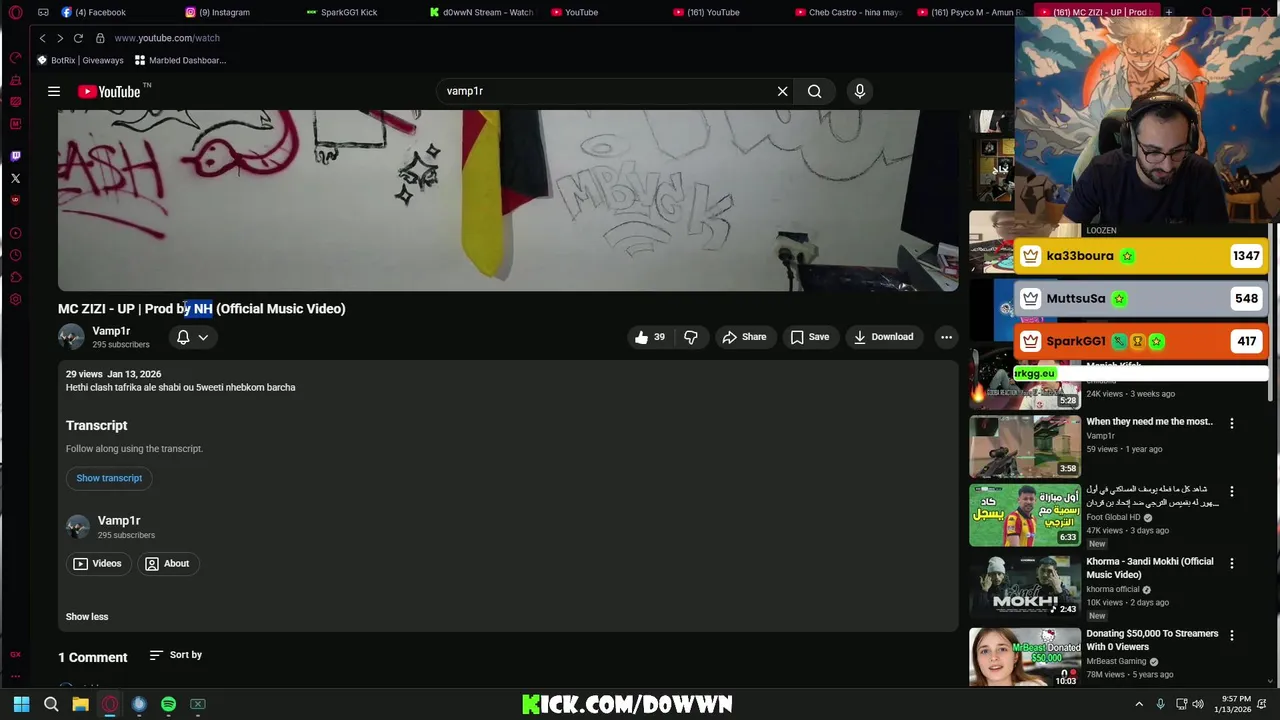The width and height of the screenshot is (1280, 720).
Task: Open options for the Khorma video
Action: coord(1232,564)
